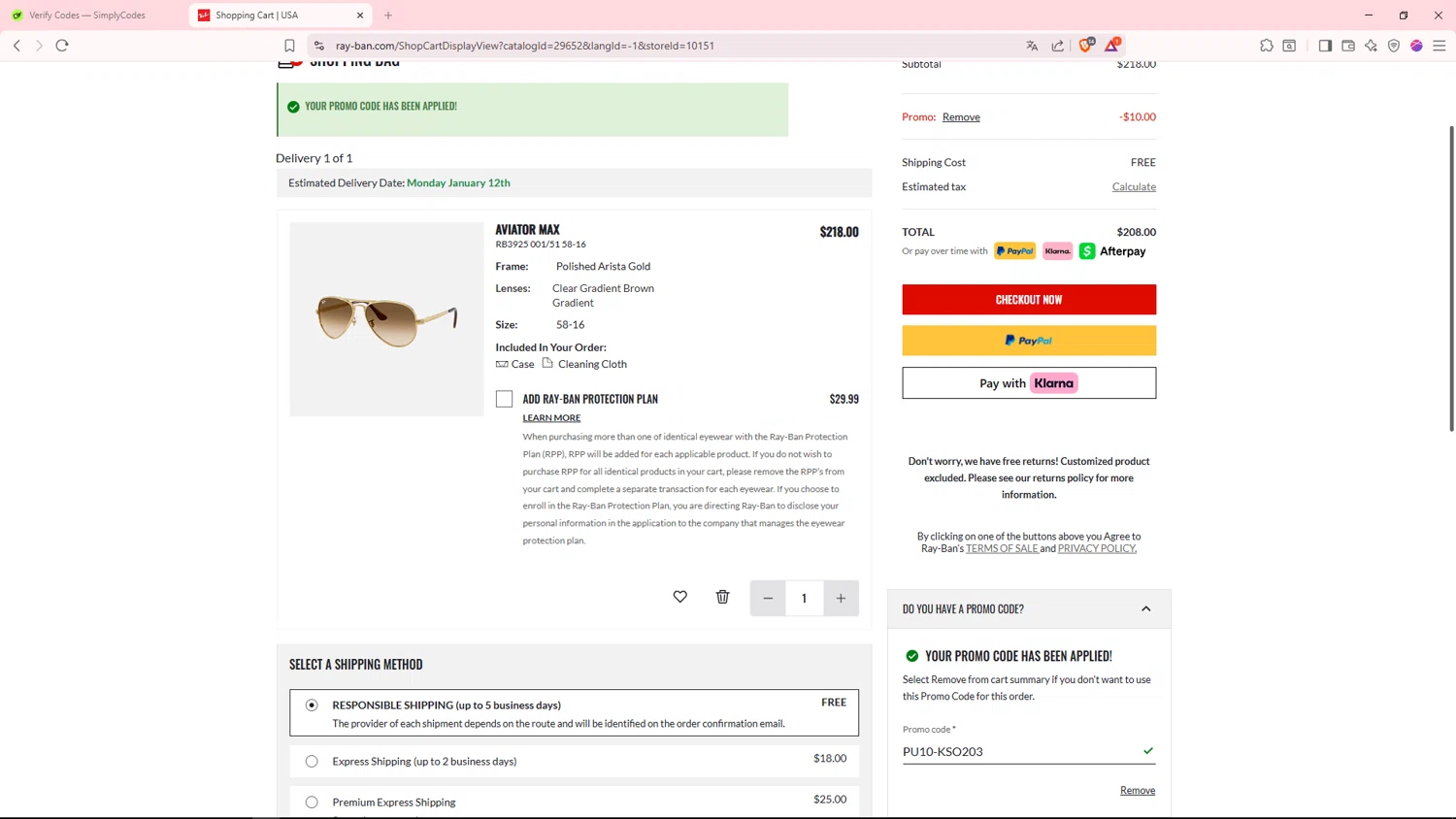Select Responsible Shipping radio option
The image size is (1456, 819).
click(x=312, y=704)
